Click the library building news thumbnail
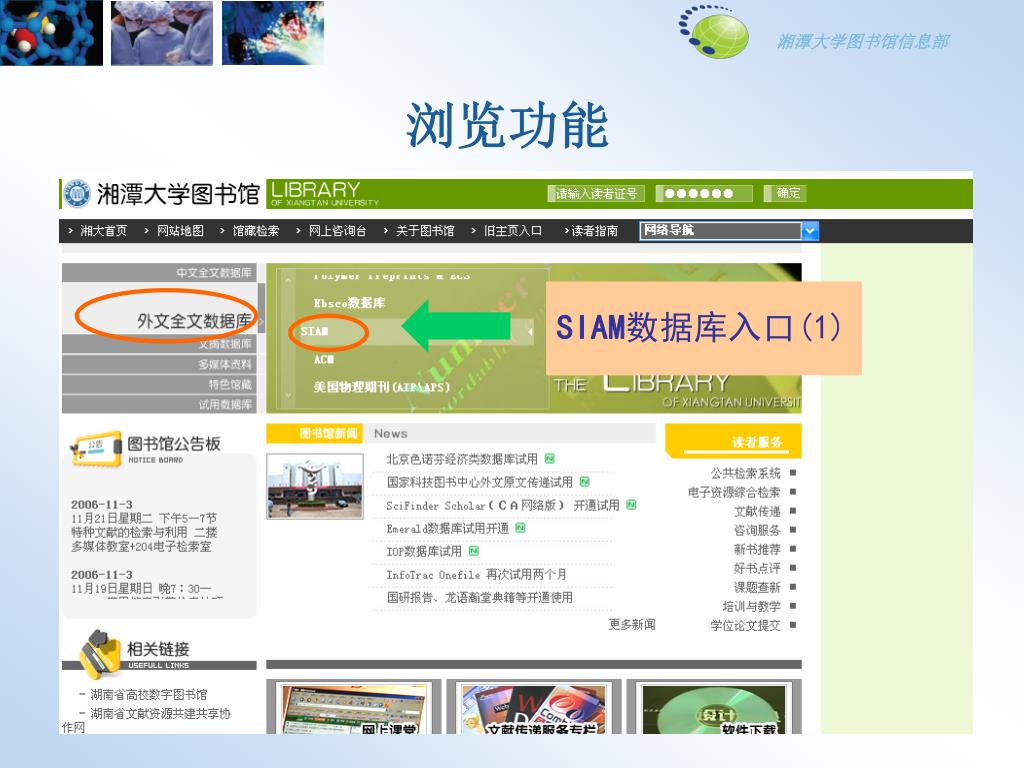The height and width of the screenshot is (768, 1024). pos(315,487)
